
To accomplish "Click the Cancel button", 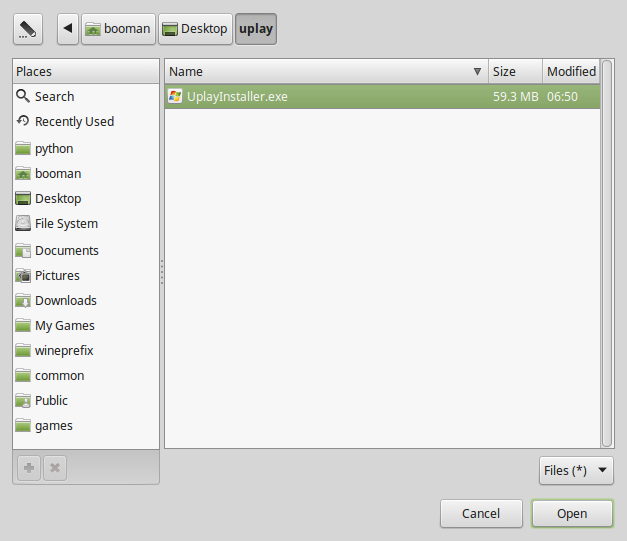I will pos(481,513).
